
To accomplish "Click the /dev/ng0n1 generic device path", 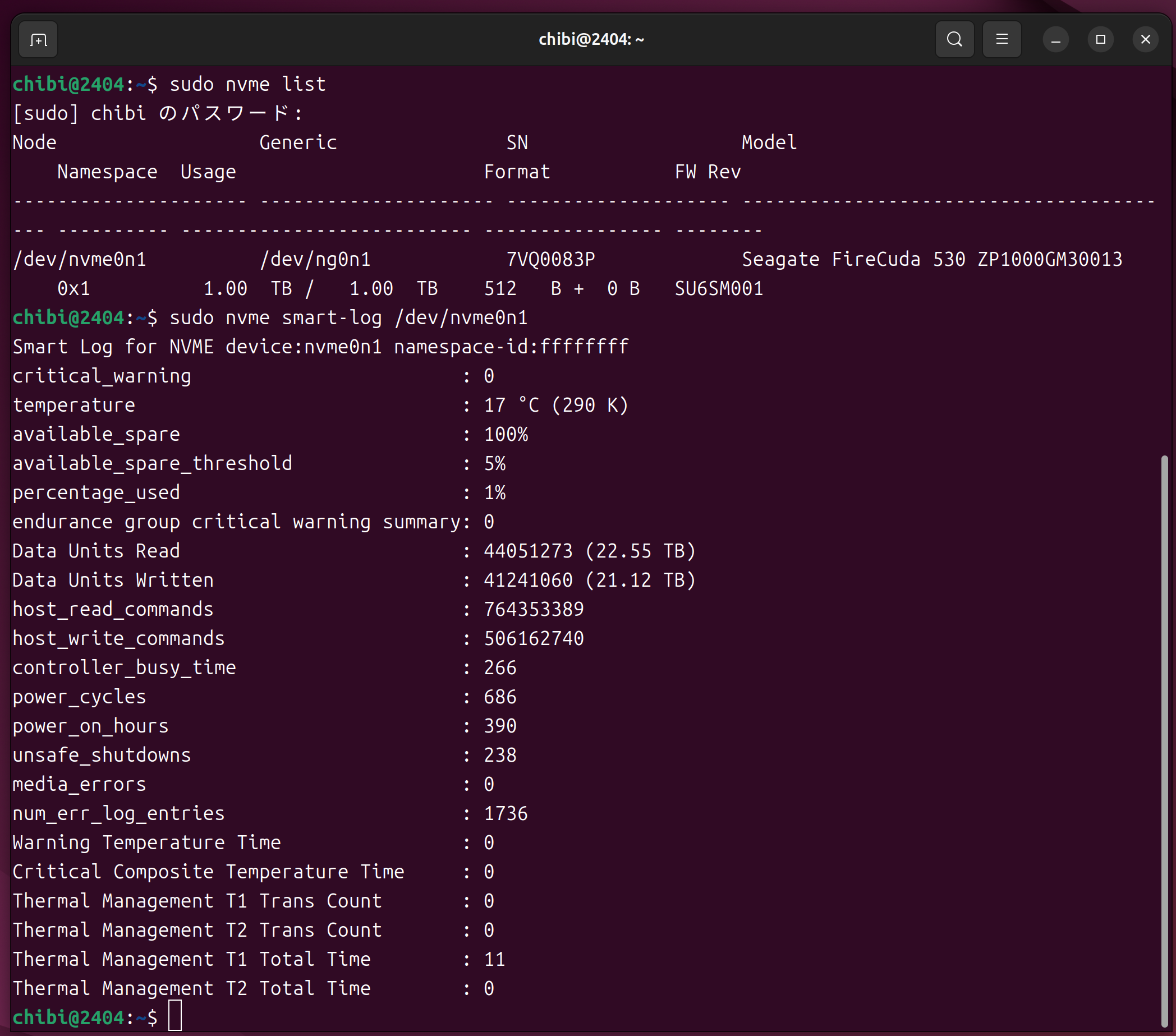I will click(x=315, y=260).
